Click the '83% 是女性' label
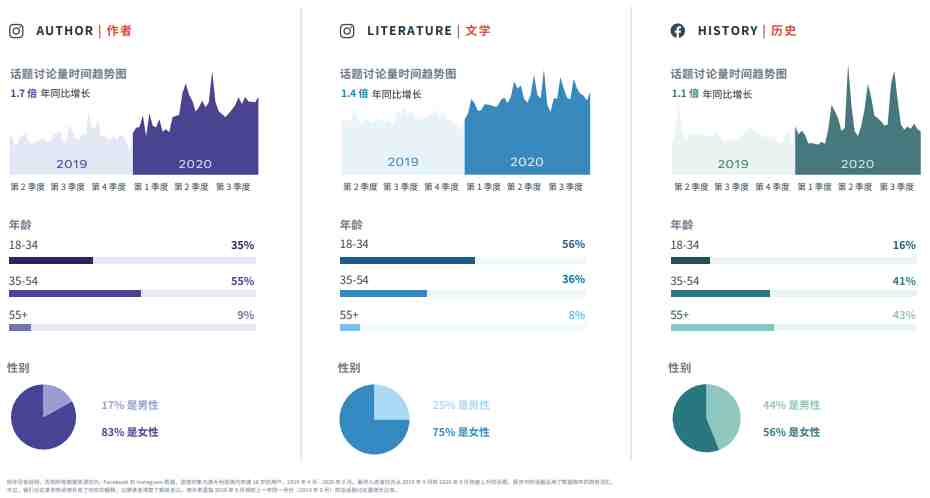The width and height of the screenshot is (930, 498). pos(130,432)
